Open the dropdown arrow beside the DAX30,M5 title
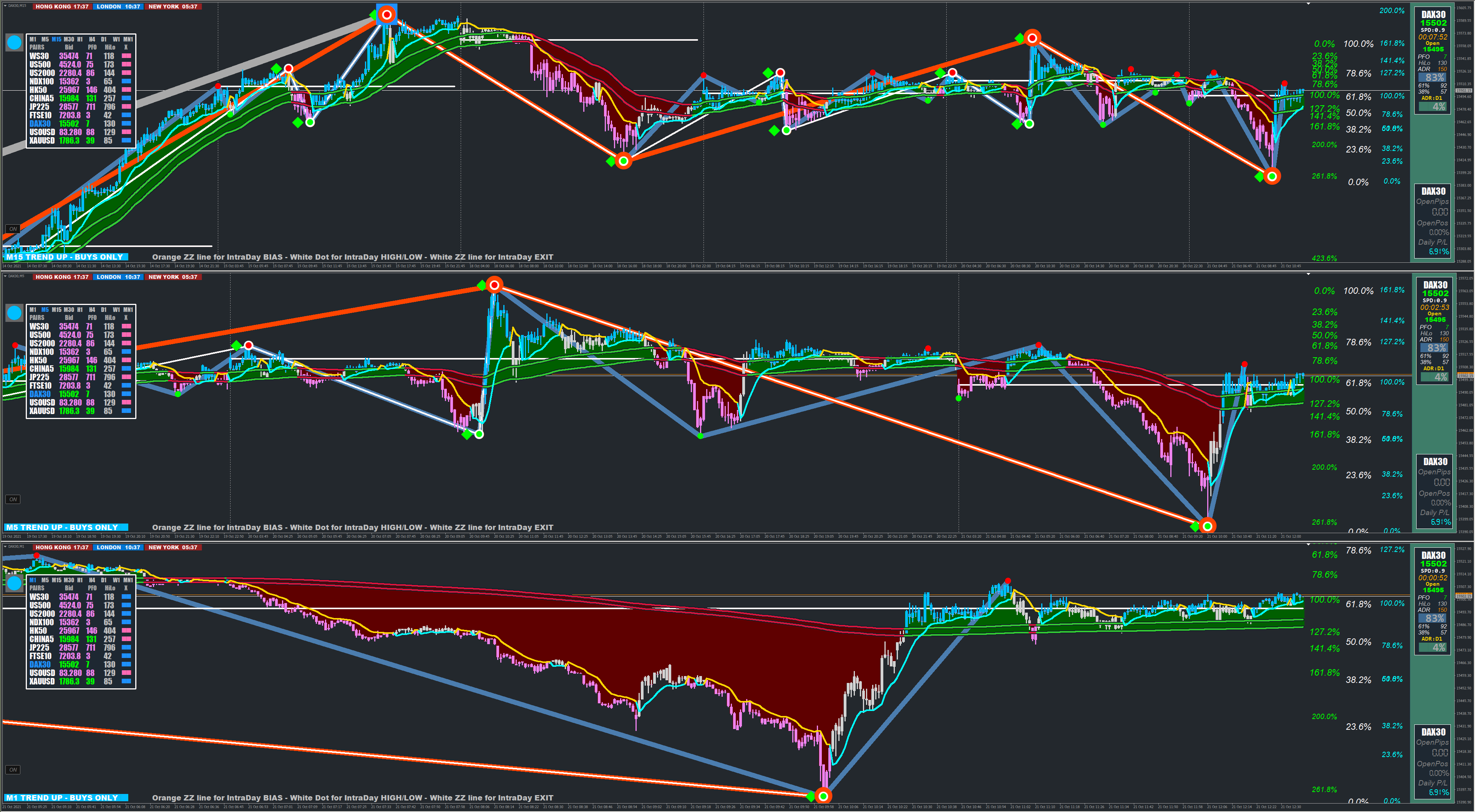Screen dimensions: 1475x812 (x=5, y=277)
